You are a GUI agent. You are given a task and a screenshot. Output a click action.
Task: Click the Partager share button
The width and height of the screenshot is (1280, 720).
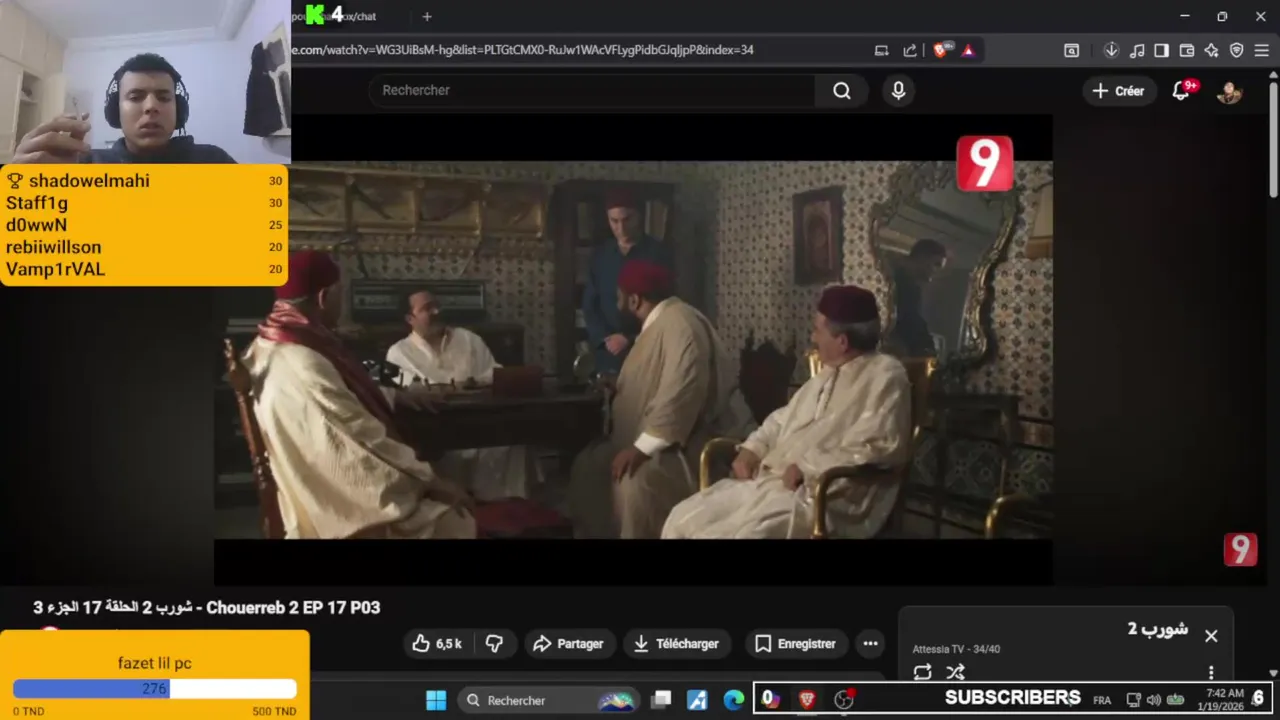coord(568,644)
